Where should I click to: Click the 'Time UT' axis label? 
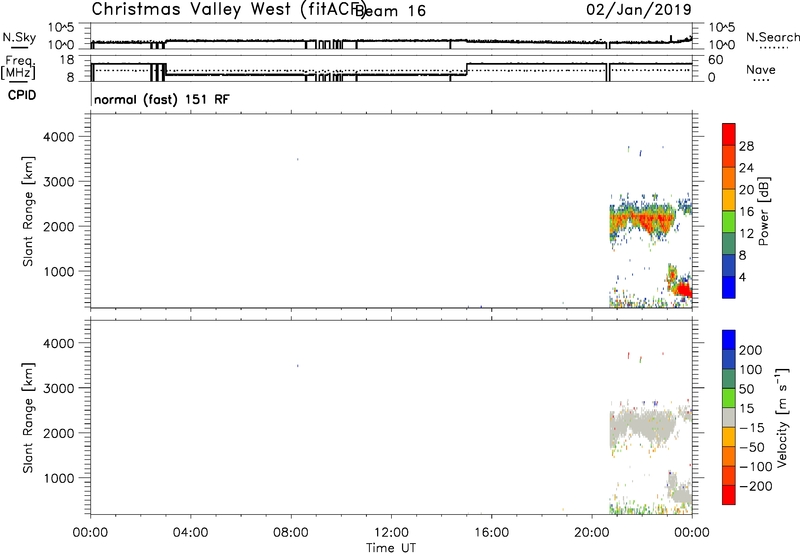coord(391,548)
